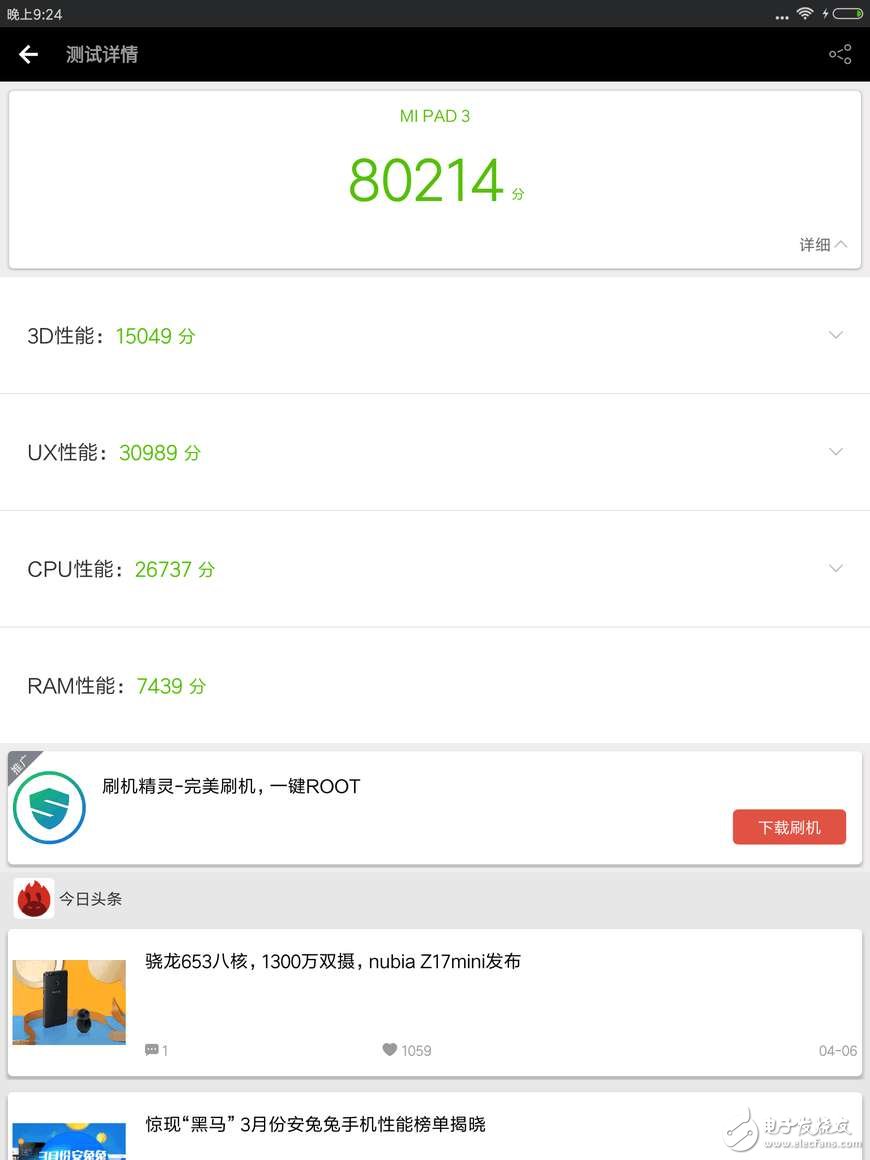The height and width of the screenshot is (1160, 870).
Task: Expand the UX性能 score breakdown
Action: click(836, 451)
